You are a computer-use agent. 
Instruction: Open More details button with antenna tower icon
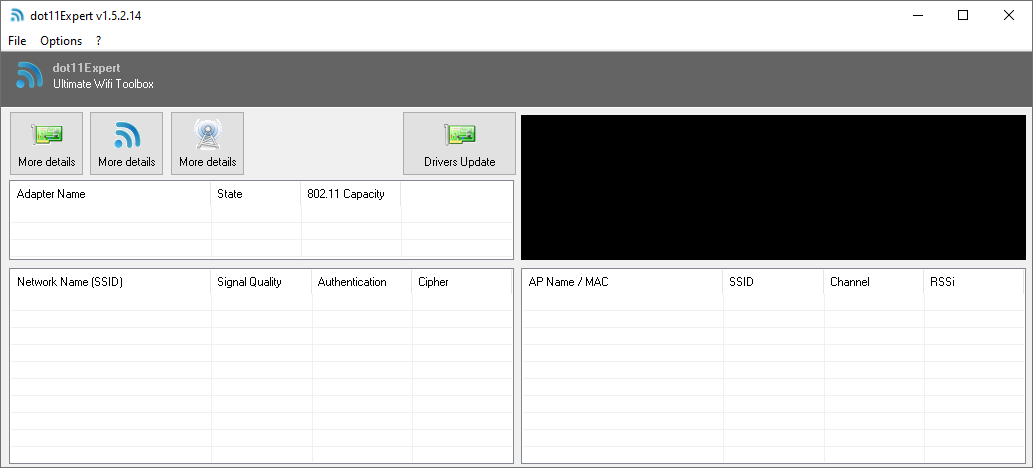tap(208, 144)
